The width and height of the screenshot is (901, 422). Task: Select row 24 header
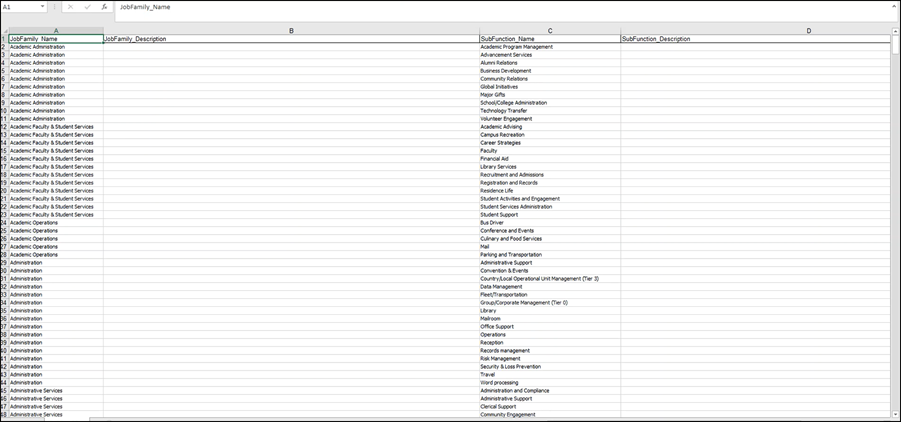[3, 223]
